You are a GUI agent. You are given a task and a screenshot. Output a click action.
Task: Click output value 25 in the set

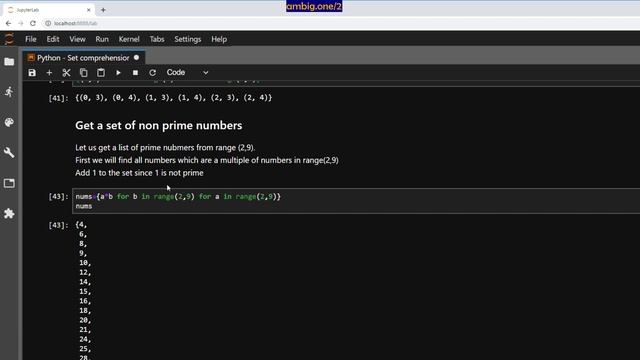[x=85, y=349]
